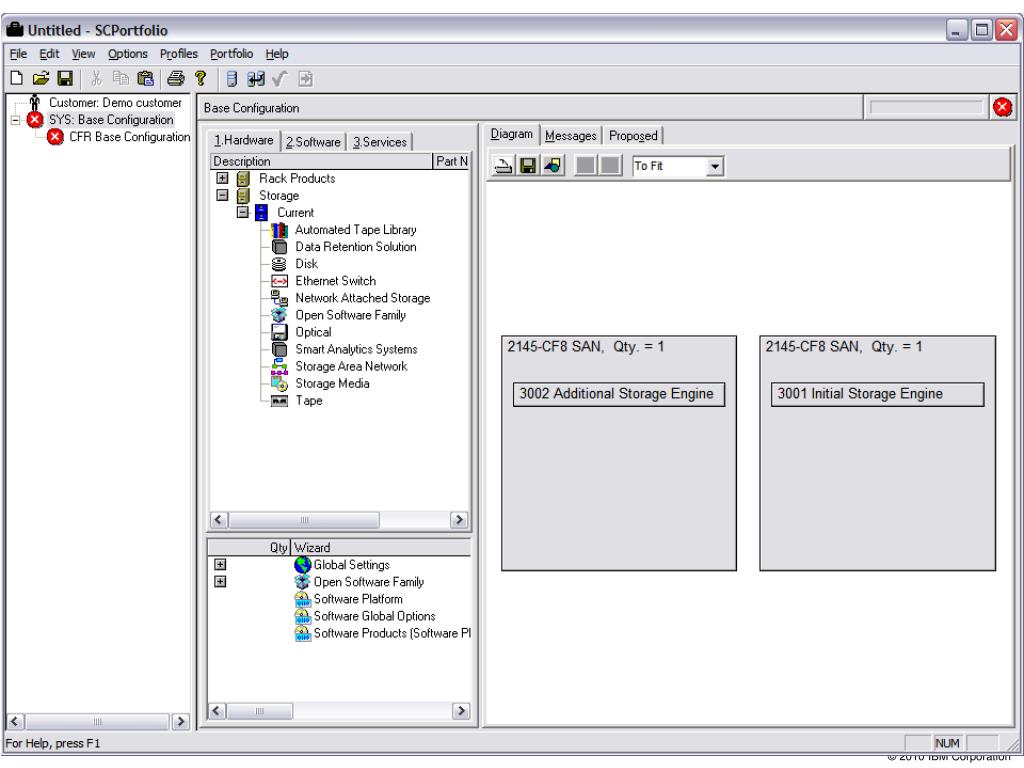Select Automated Tape Library item
1024x768 pixels.
coord(355,230)
